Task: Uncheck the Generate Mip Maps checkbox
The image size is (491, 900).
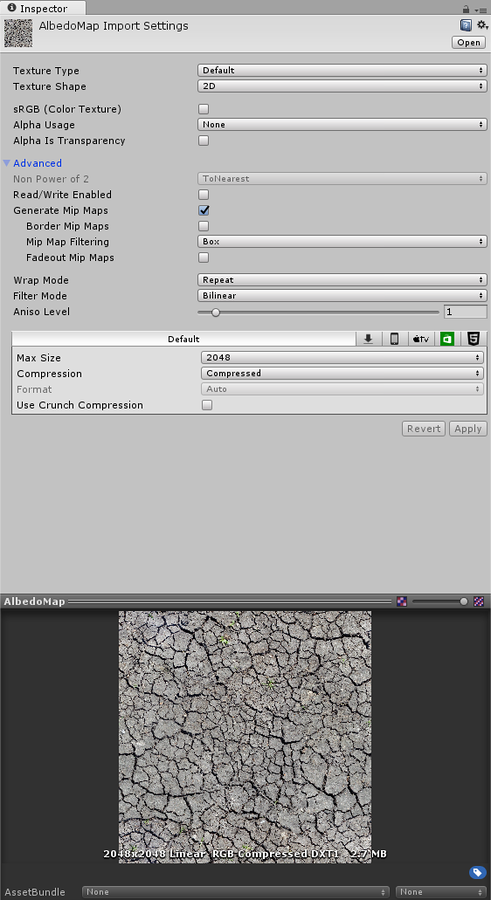Action: click(x=203, y=211)
